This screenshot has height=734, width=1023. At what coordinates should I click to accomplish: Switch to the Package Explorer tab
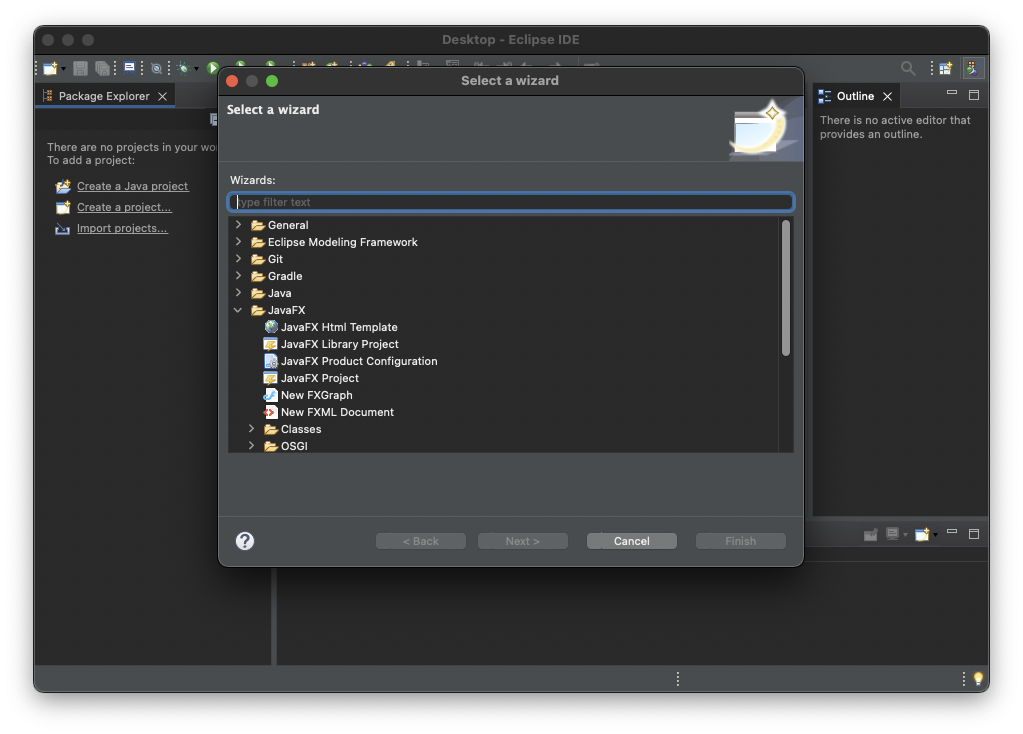[104, 96]
